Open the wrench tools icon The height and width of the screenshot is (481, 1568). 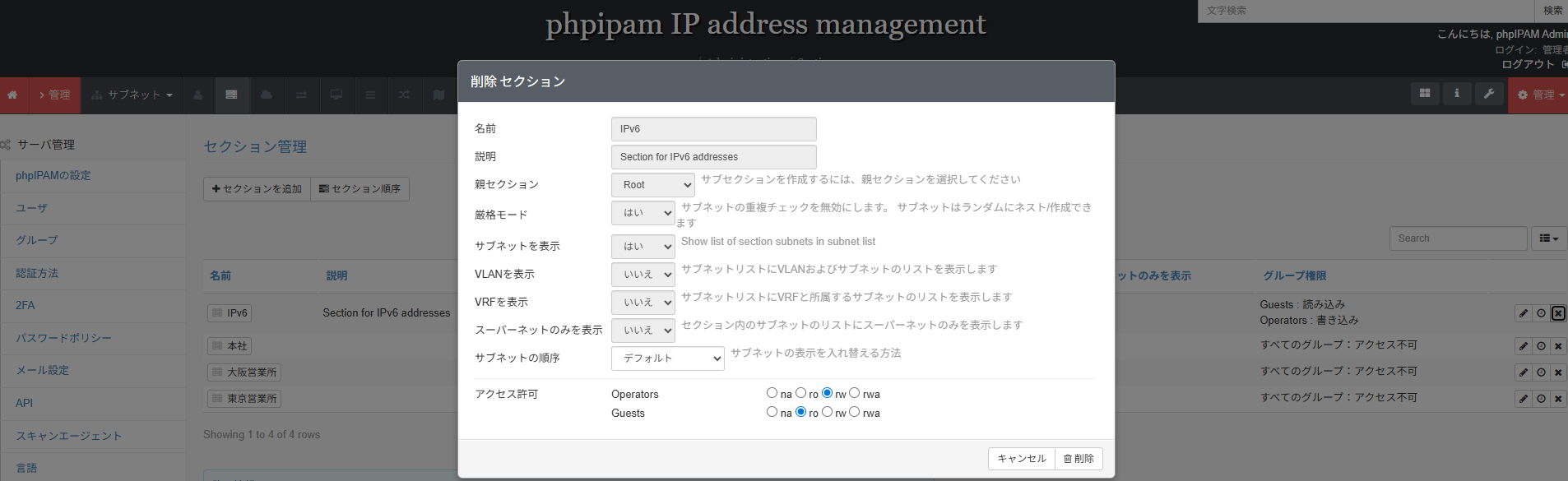pyautogui.click(x=1489, y=94)
